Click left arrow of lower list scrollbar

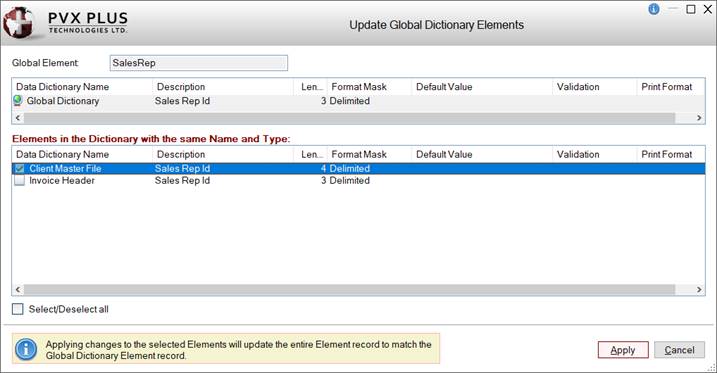18,289
